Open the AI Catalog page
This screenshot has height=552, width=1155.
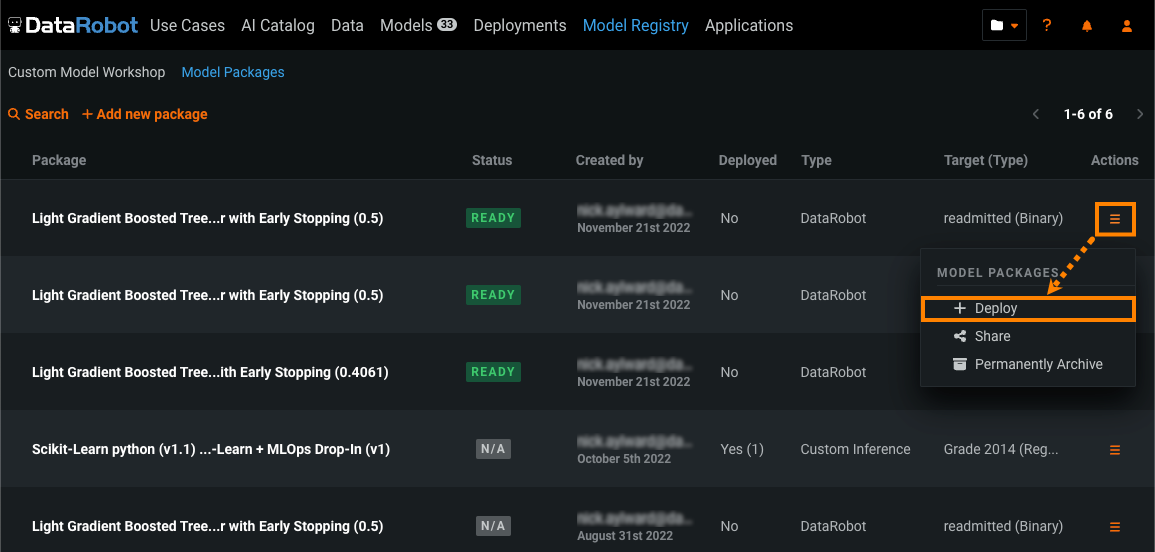[x=278, y=26]
